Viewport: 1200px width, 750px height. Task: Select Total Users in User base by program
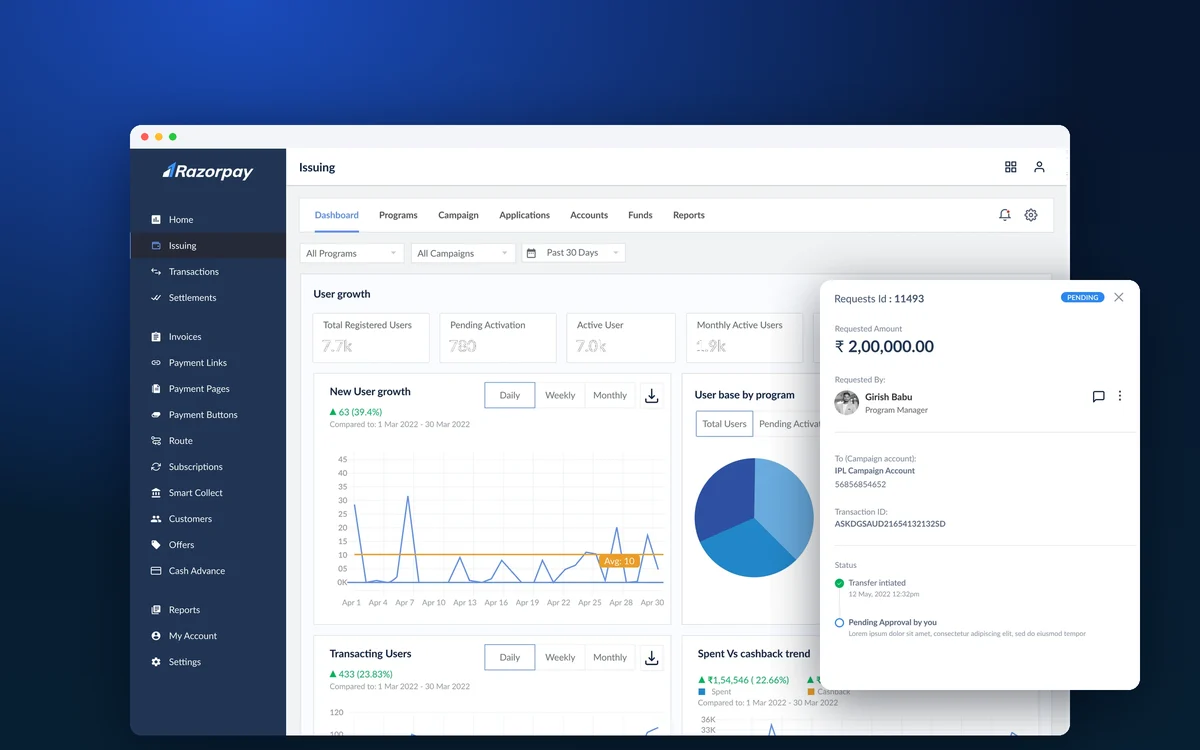[724, 424]
